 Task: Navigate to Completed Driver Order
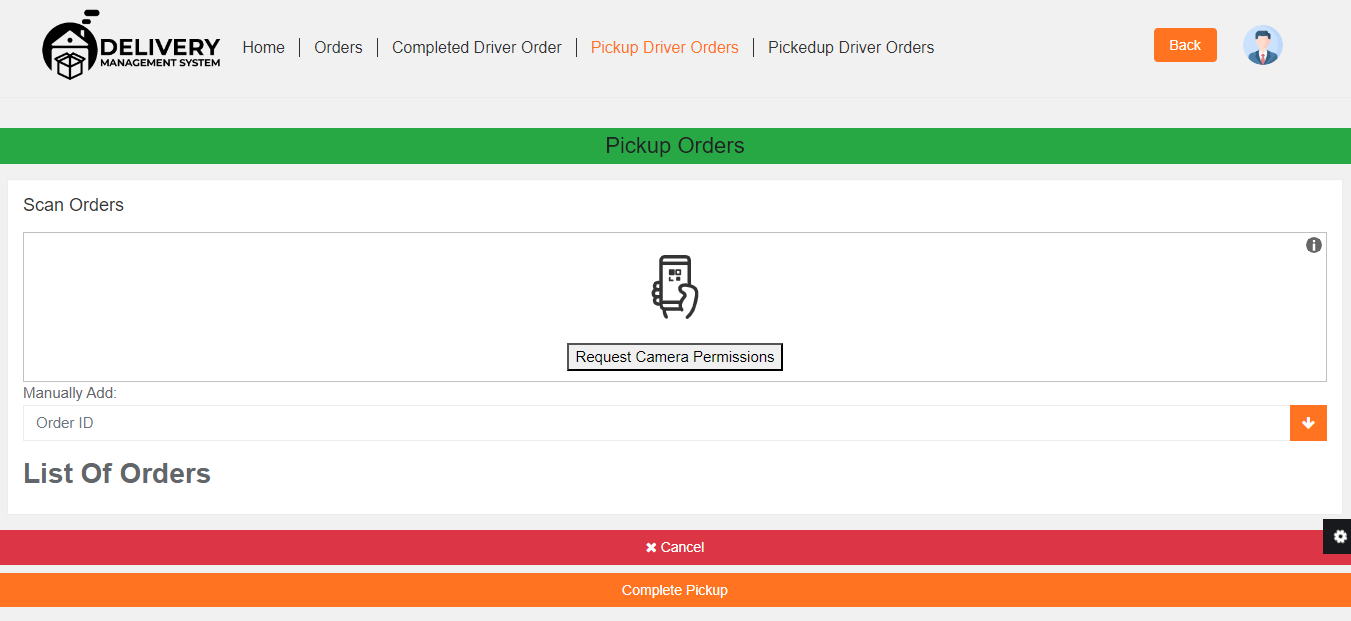click(476, 47)
